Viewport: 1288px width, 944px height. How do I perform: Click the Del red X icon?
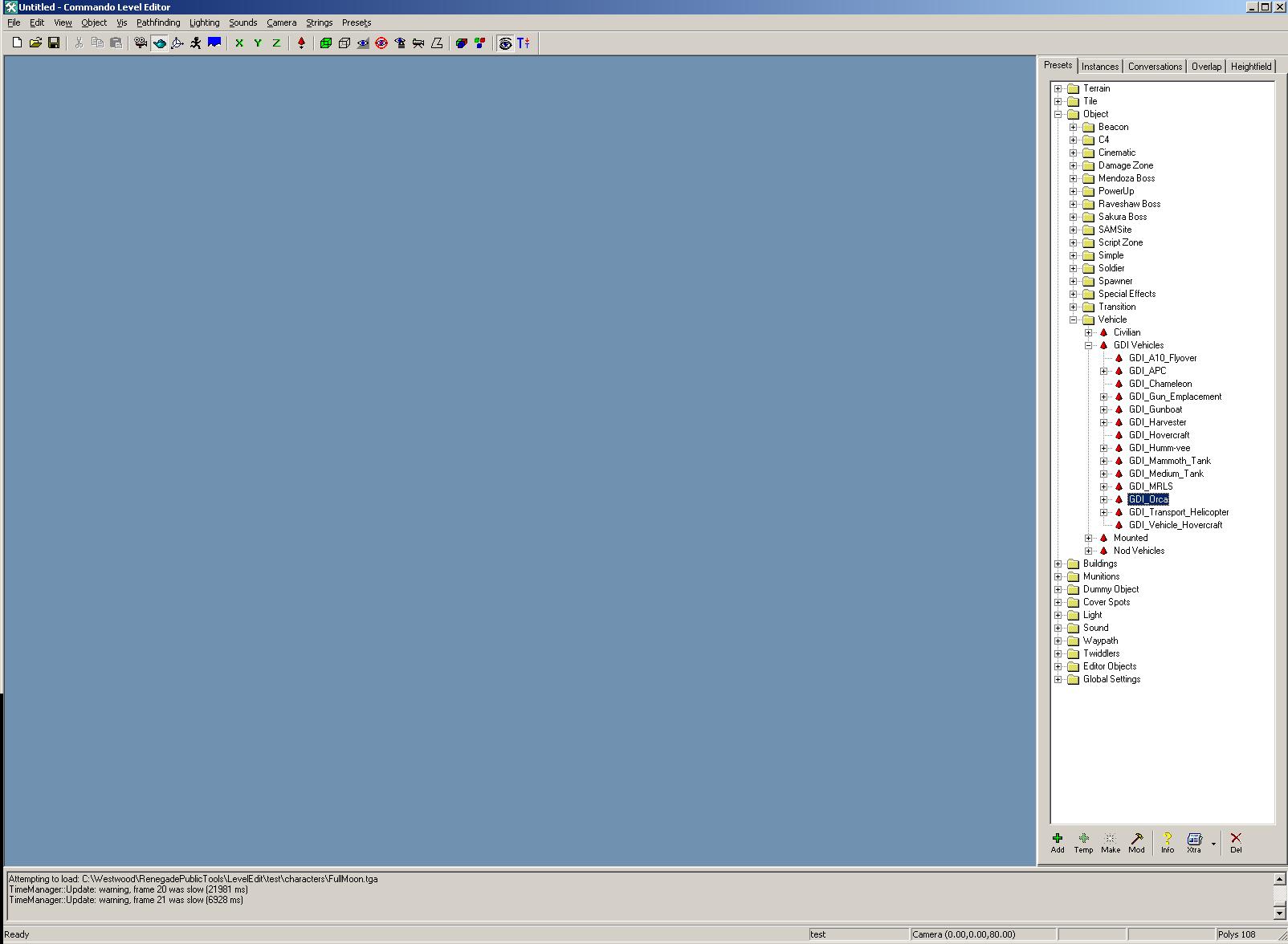(x=1236, y=842)
